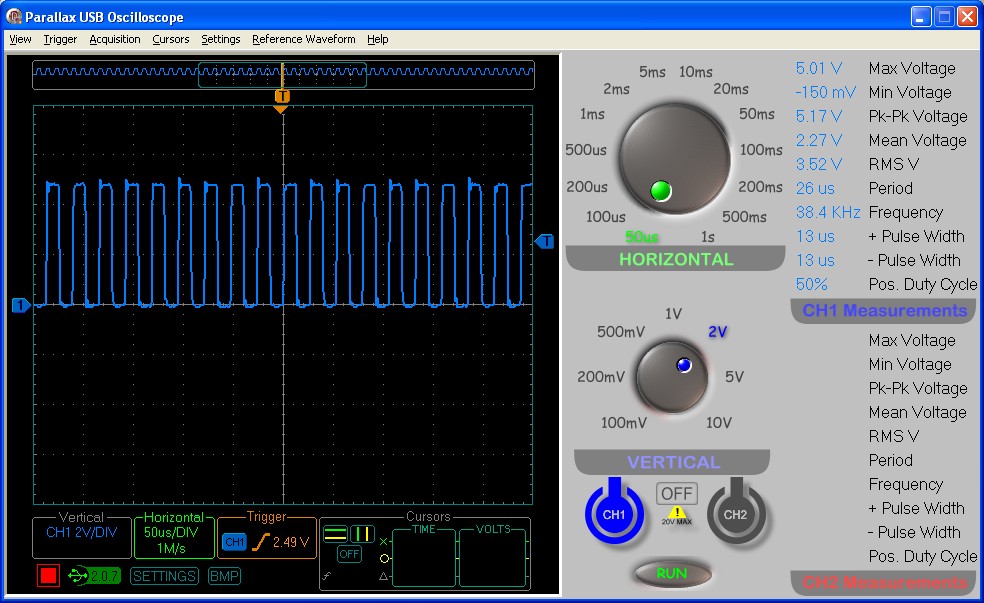Set the timebase to 1ms
984x603 pixels.
592,114
